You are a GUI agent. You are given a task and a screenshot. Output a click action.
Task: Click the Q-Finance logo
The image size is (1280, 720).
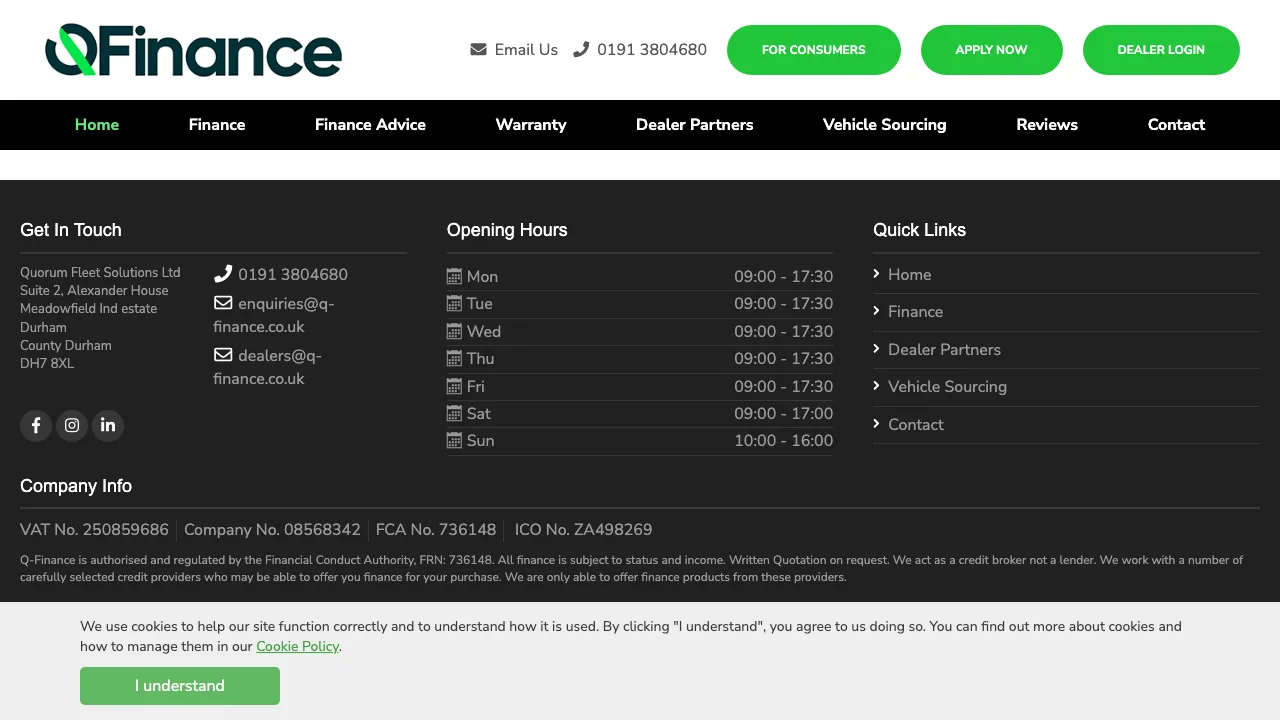coord(192,50)
